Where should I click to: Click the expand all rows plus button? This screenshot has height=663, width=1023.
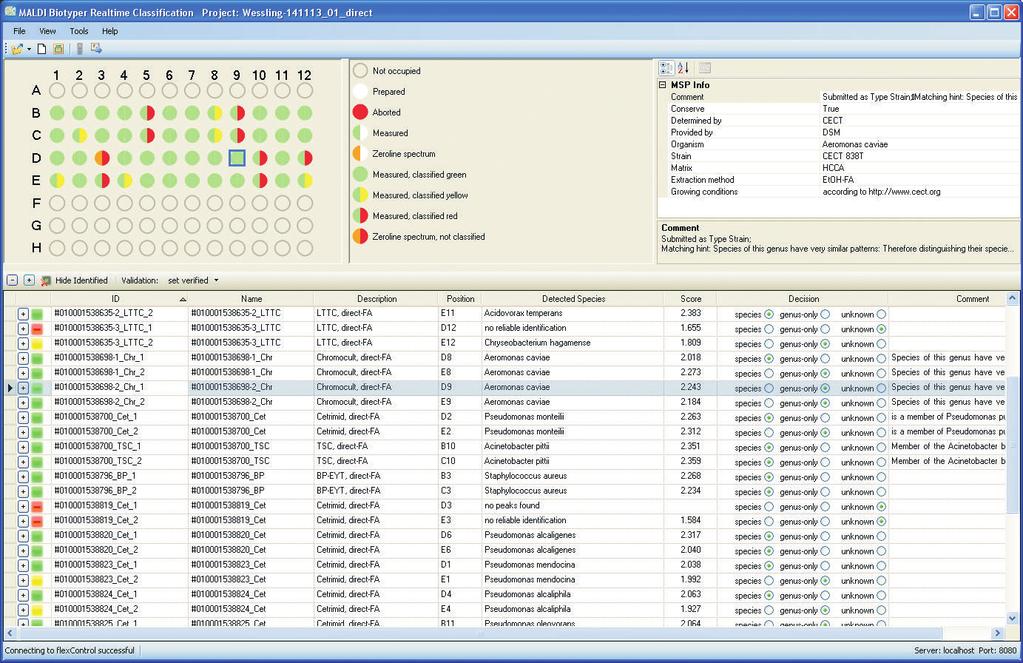click(29, 281)
